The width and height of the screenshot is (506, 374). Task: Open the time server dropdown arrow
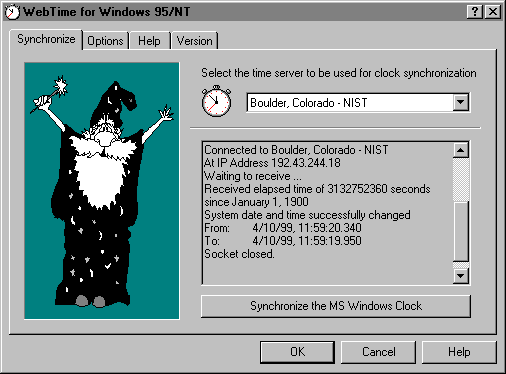pos(461,102)
